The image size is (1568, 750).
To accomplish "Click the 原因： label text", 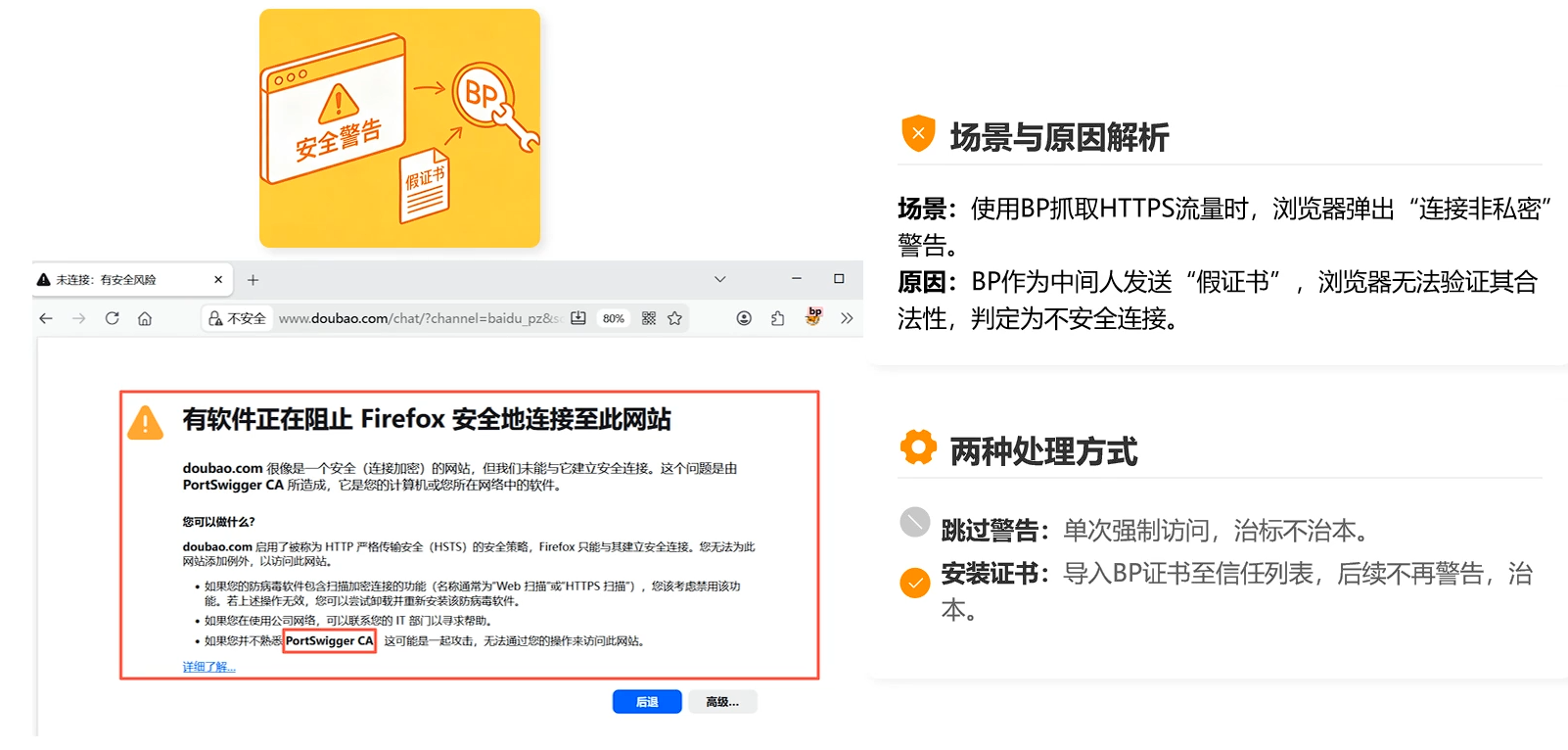I will pyautogui.click(x=928, y=282).
